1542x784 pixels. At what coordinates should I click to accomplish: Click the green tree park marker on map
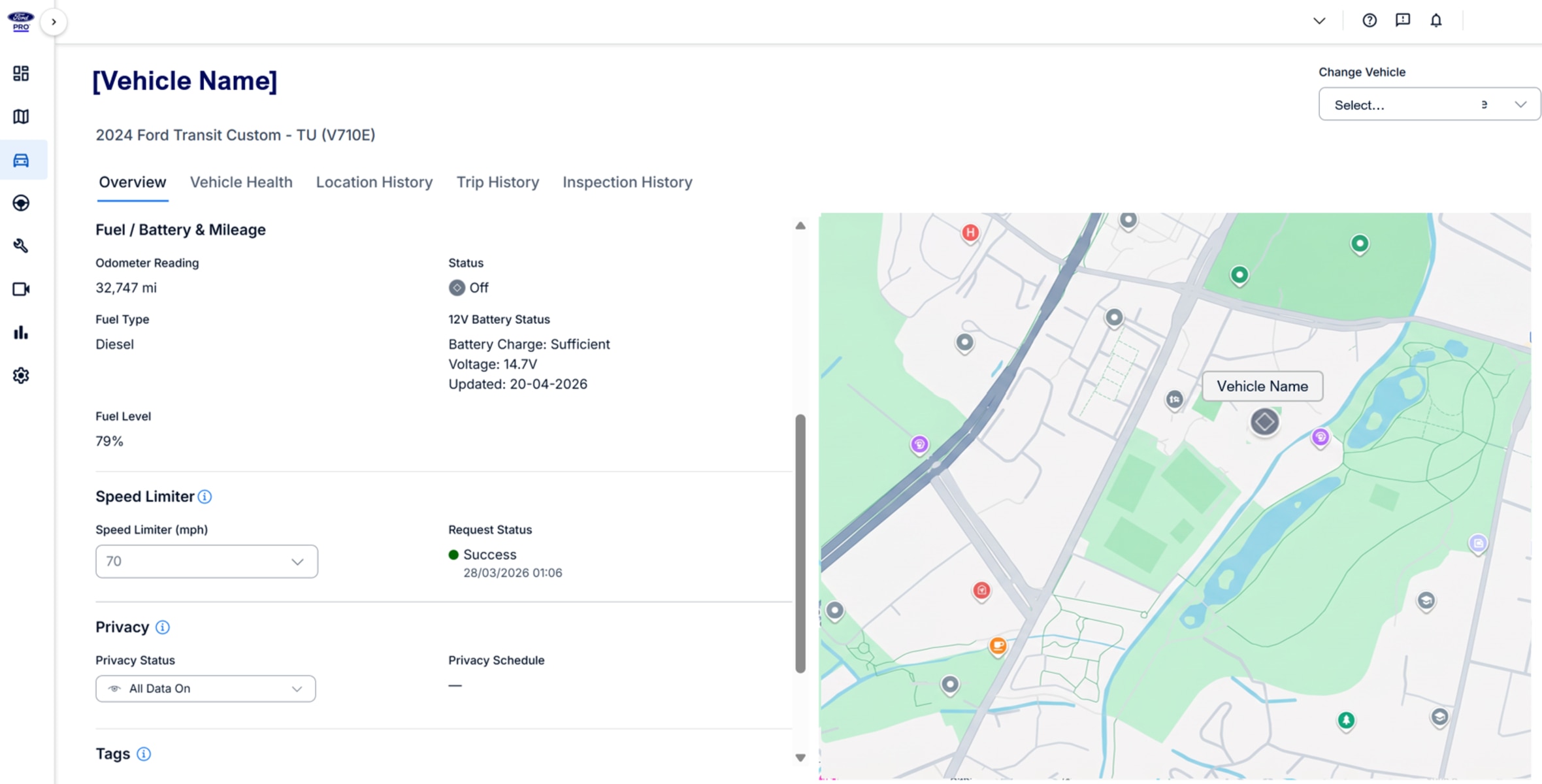point(1346,721)
